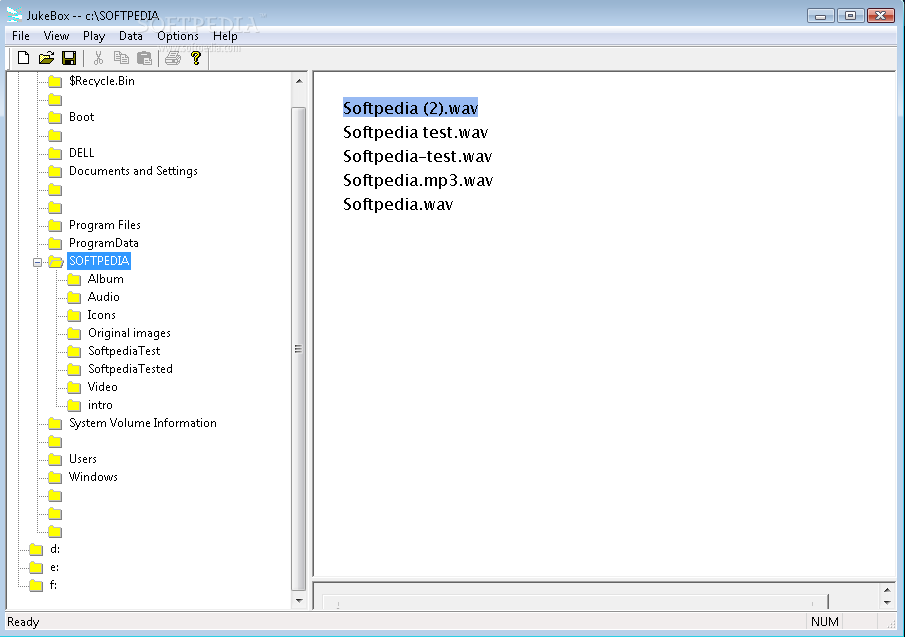Select Softpedia (2).wav in the file list

click(410, 108)
